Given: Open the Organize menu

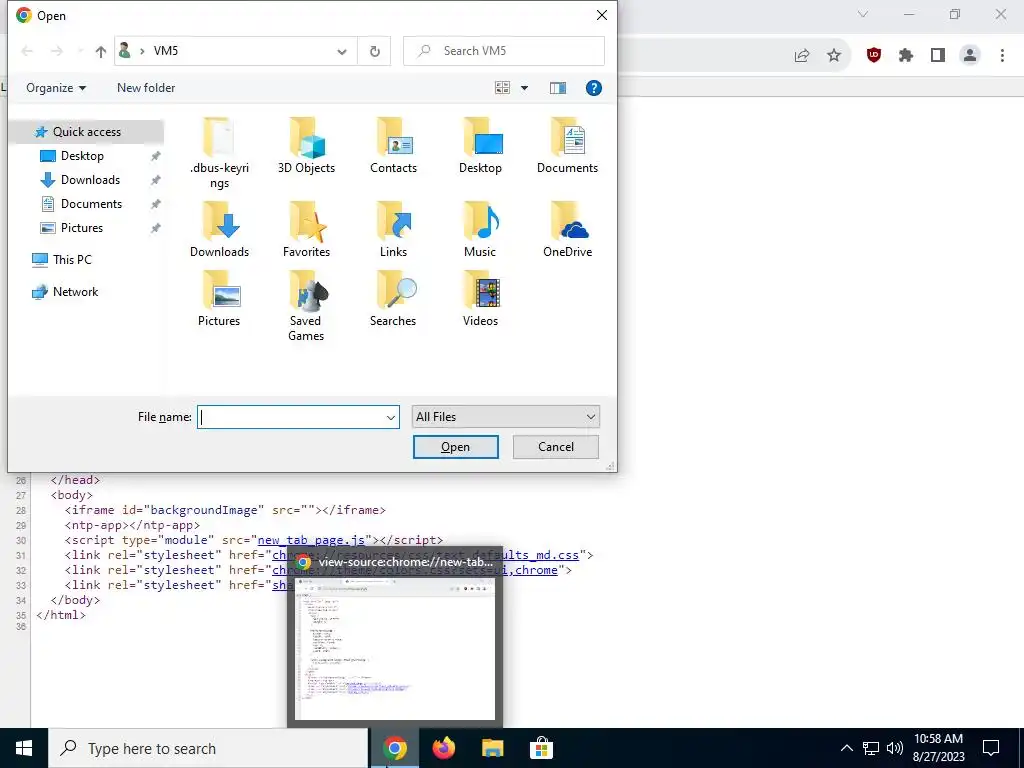Looking at the screenshot, I should pyautogui.click(x=56, y=88).
